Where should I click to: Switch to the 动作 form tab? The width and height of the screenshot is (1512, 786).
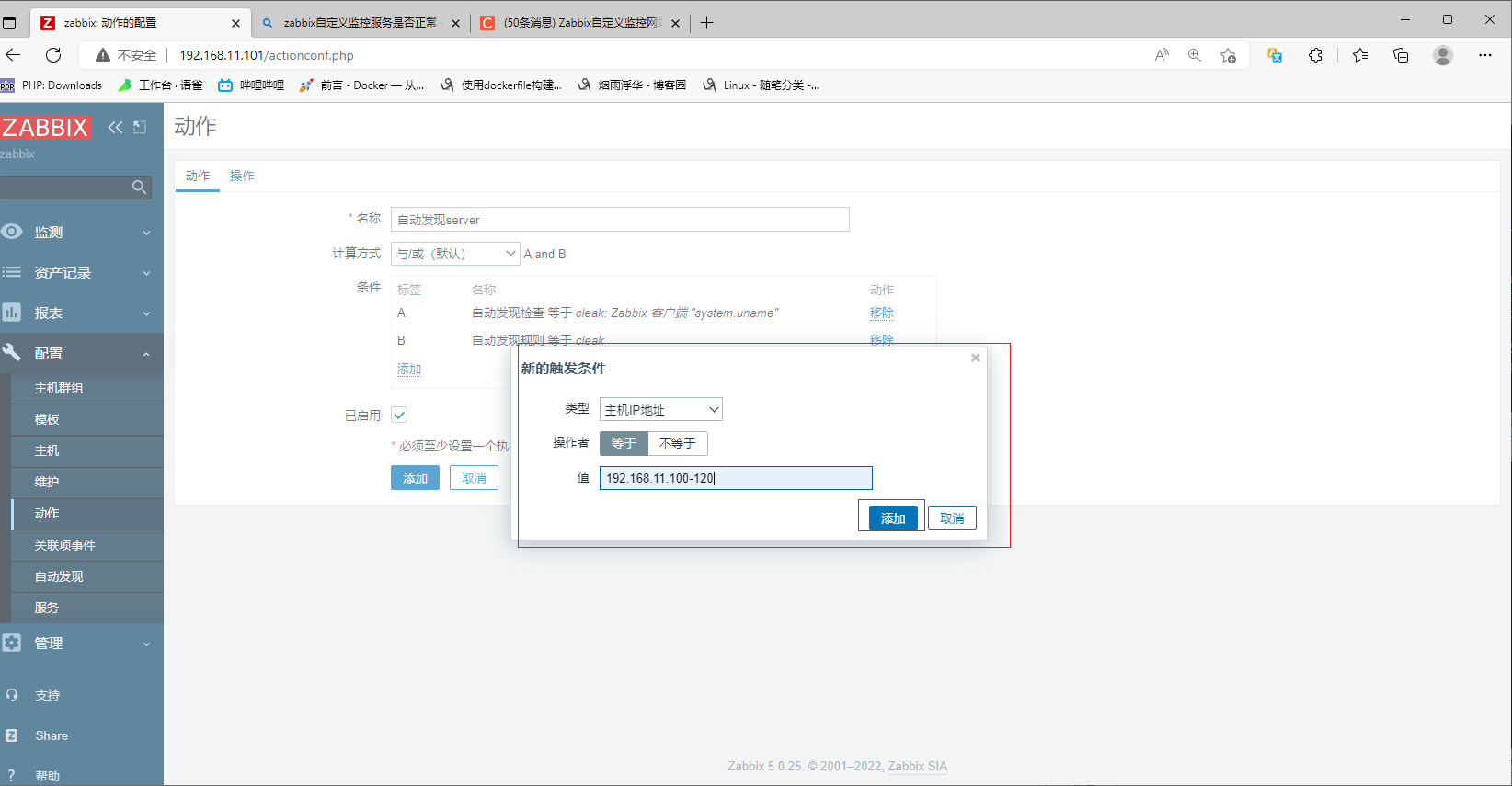point(198,176)
